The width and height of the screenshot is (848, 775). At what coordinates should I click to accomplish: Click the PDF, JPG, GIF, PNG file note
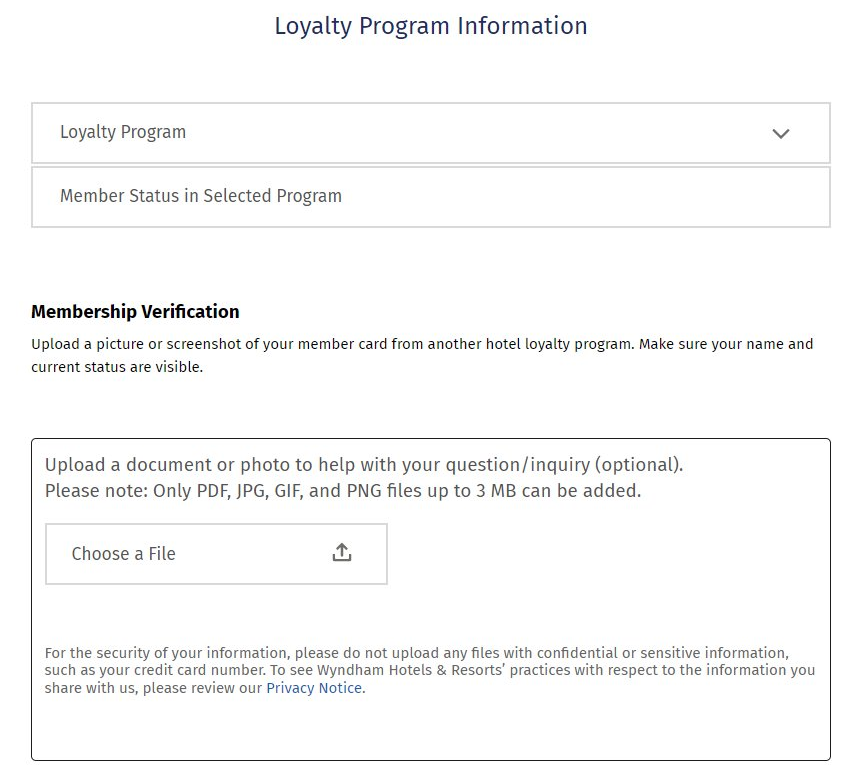pyautogui.click(x=343, y=491)
